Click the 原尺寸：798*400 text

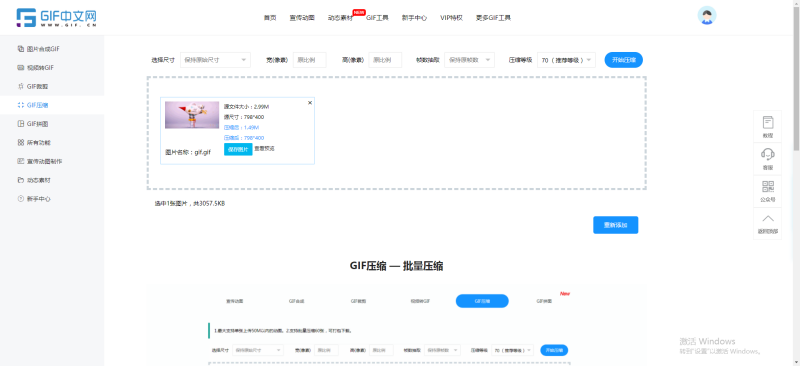244,117
